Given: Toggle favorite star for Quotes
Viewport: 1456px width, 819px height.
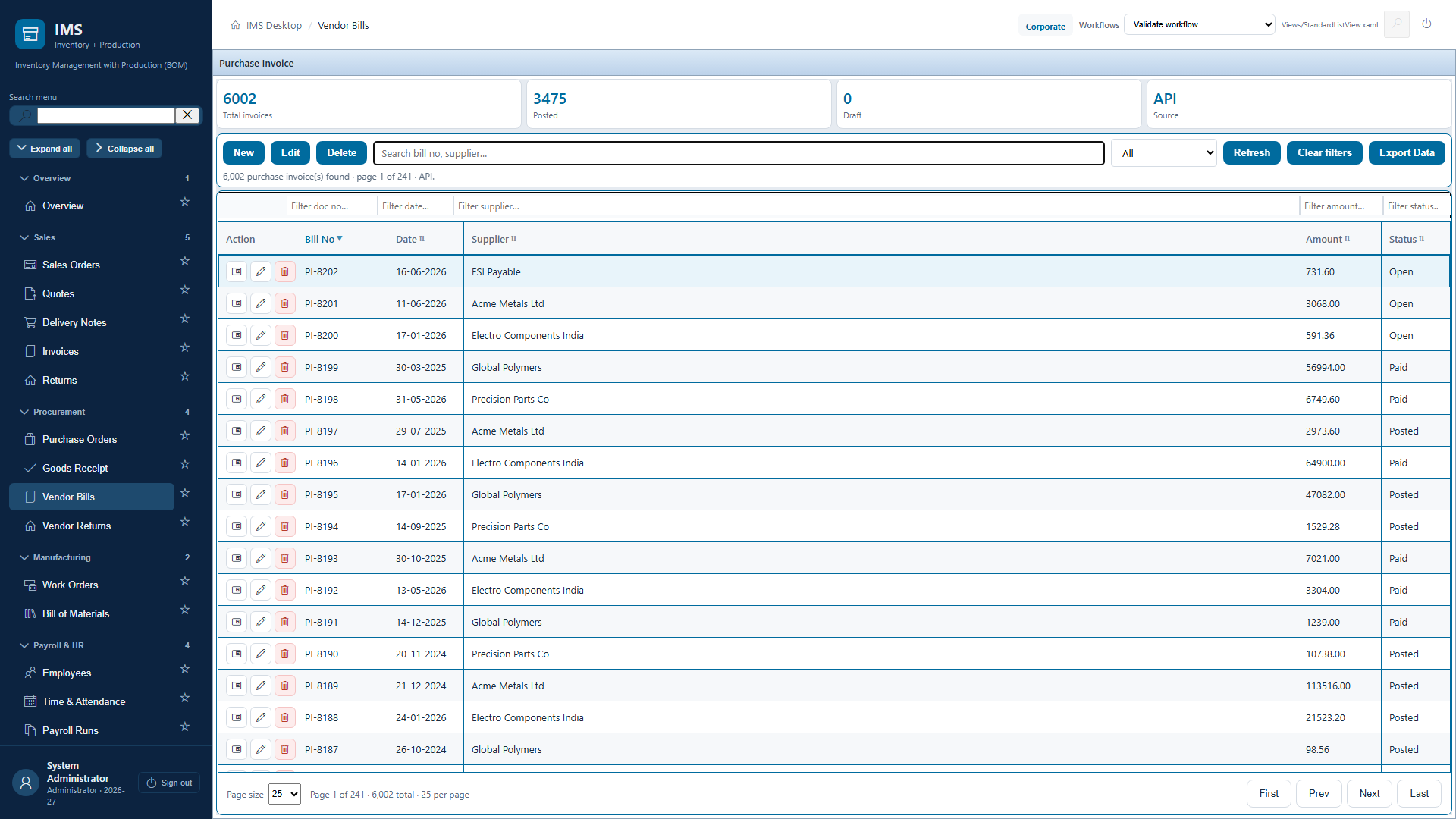Looking at the screenshot, I should [184, 290].
